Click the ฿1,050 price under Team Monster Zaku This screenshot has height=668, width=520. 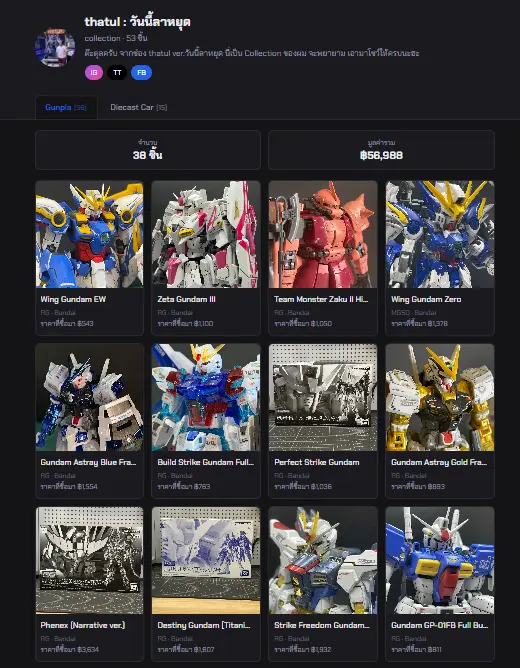[321, 323]
